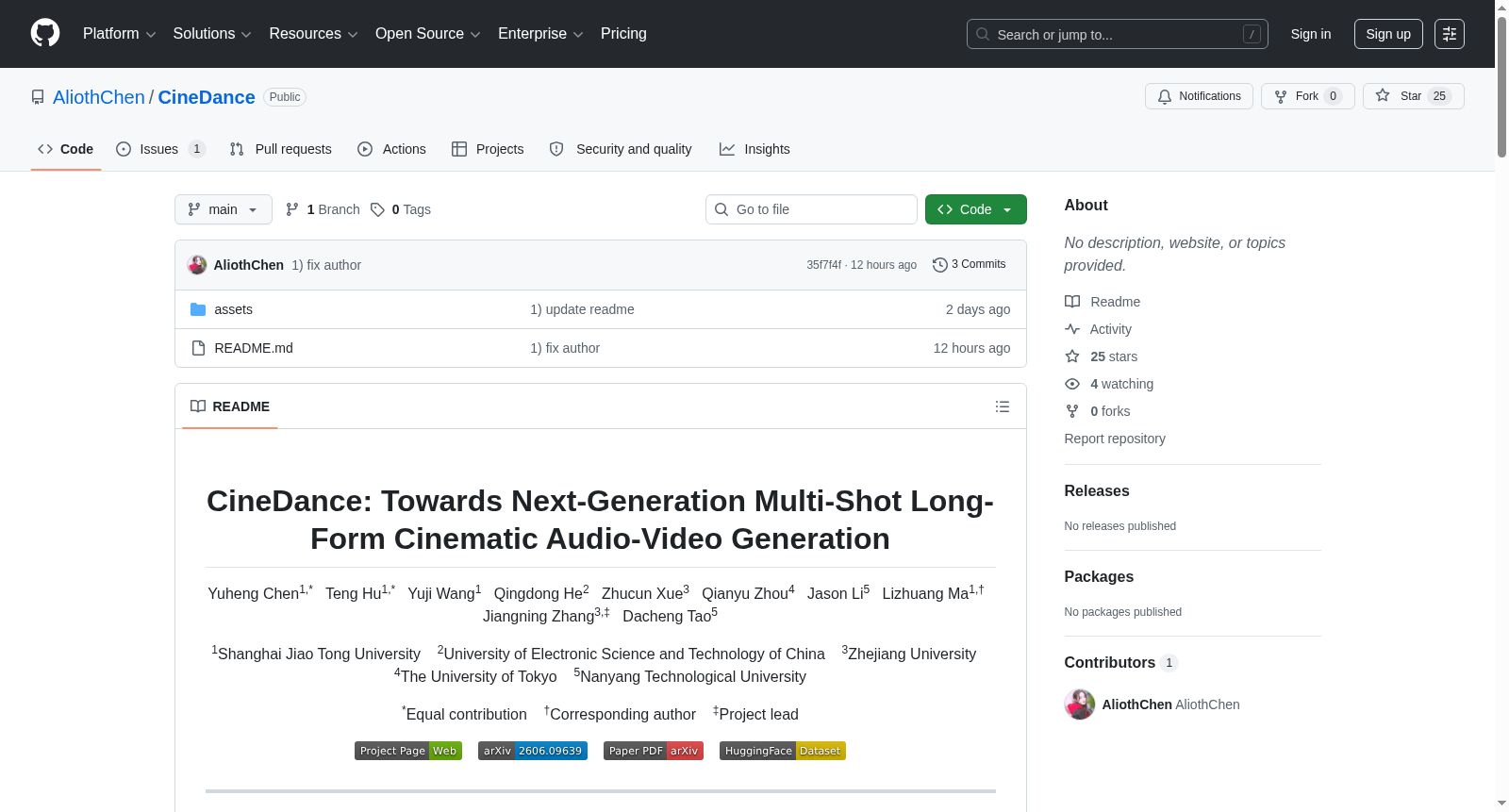Click the Notifications bell button

(x=1199, y=96)
